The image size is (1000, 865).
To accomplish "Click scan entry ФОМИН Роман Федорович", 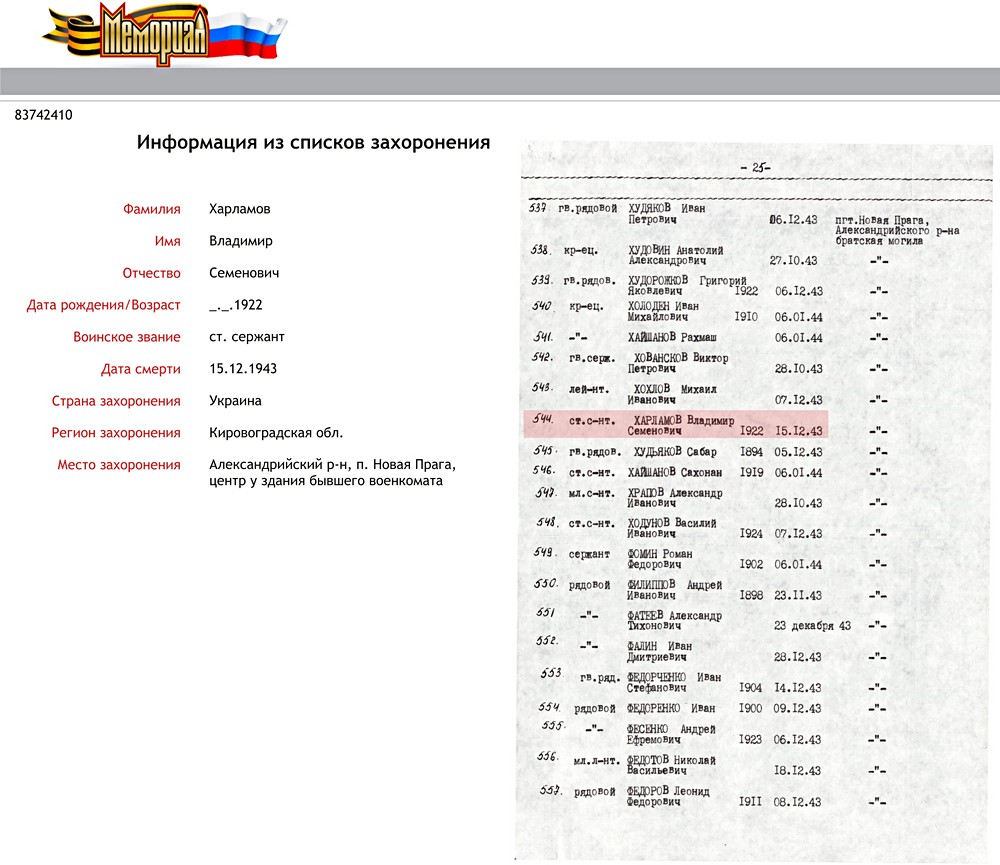I will coord(659,559).
